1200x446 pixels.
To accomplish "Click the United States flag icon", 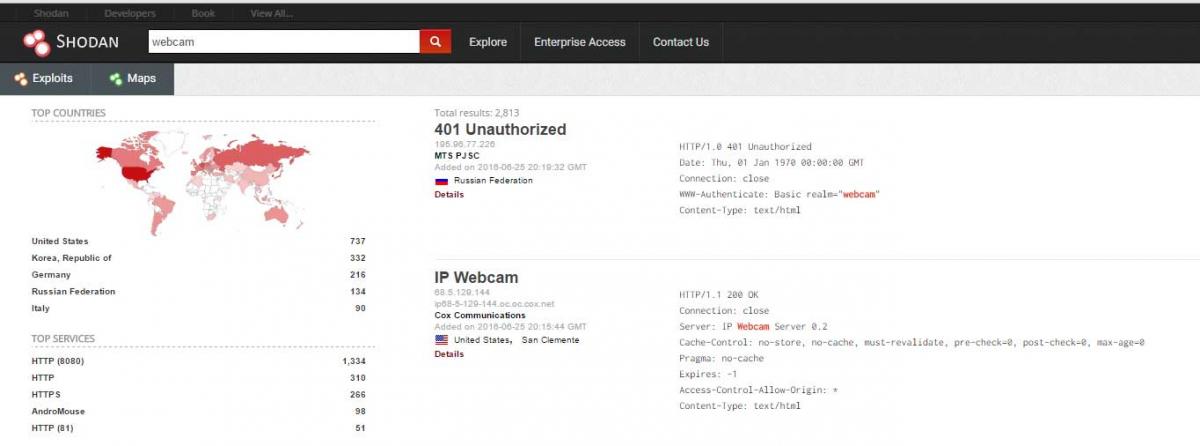I will 441,340.
